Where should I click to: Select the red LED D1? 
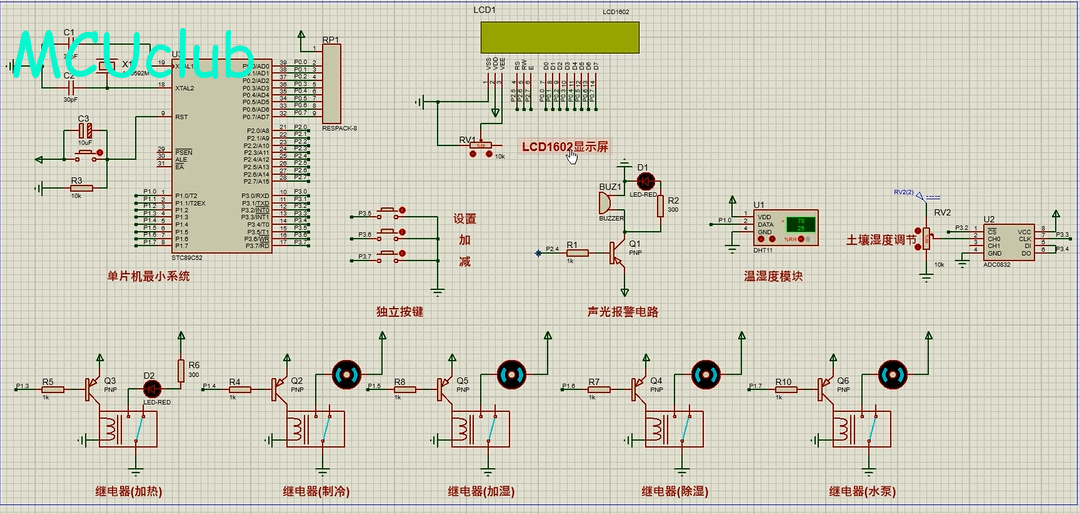(x=645, y=182)
